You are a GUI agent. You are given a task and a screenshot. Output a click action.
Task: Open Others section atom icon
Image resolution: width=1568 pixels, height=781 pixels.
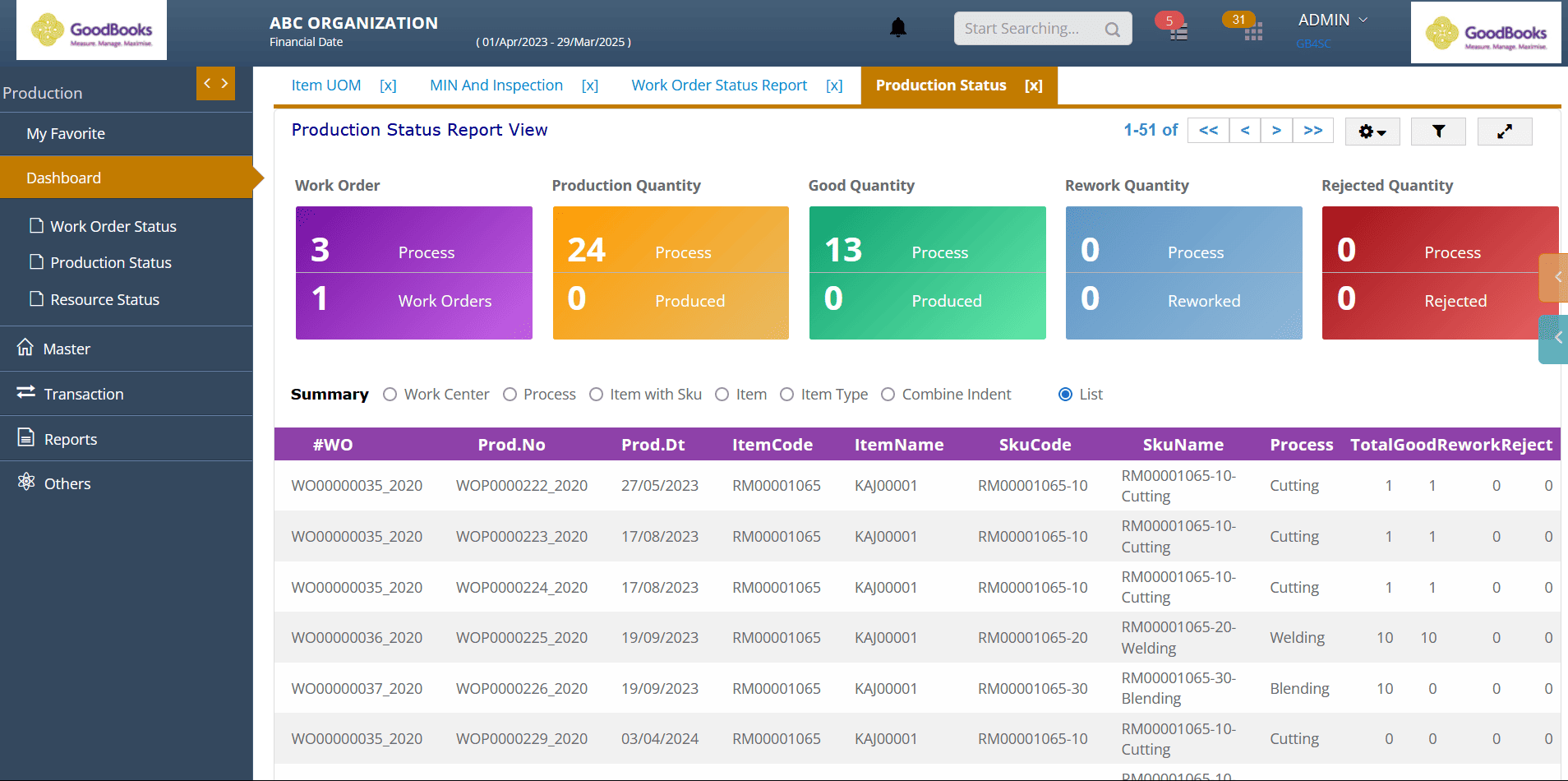point(26,483)
